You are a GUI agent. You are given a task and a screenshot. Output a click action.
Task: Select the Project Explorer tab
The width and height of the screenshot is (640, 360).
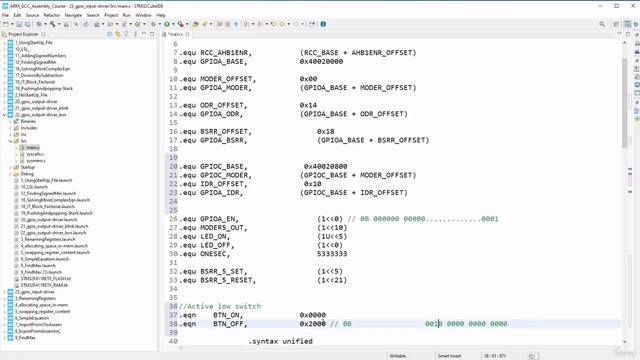point(23,34)
